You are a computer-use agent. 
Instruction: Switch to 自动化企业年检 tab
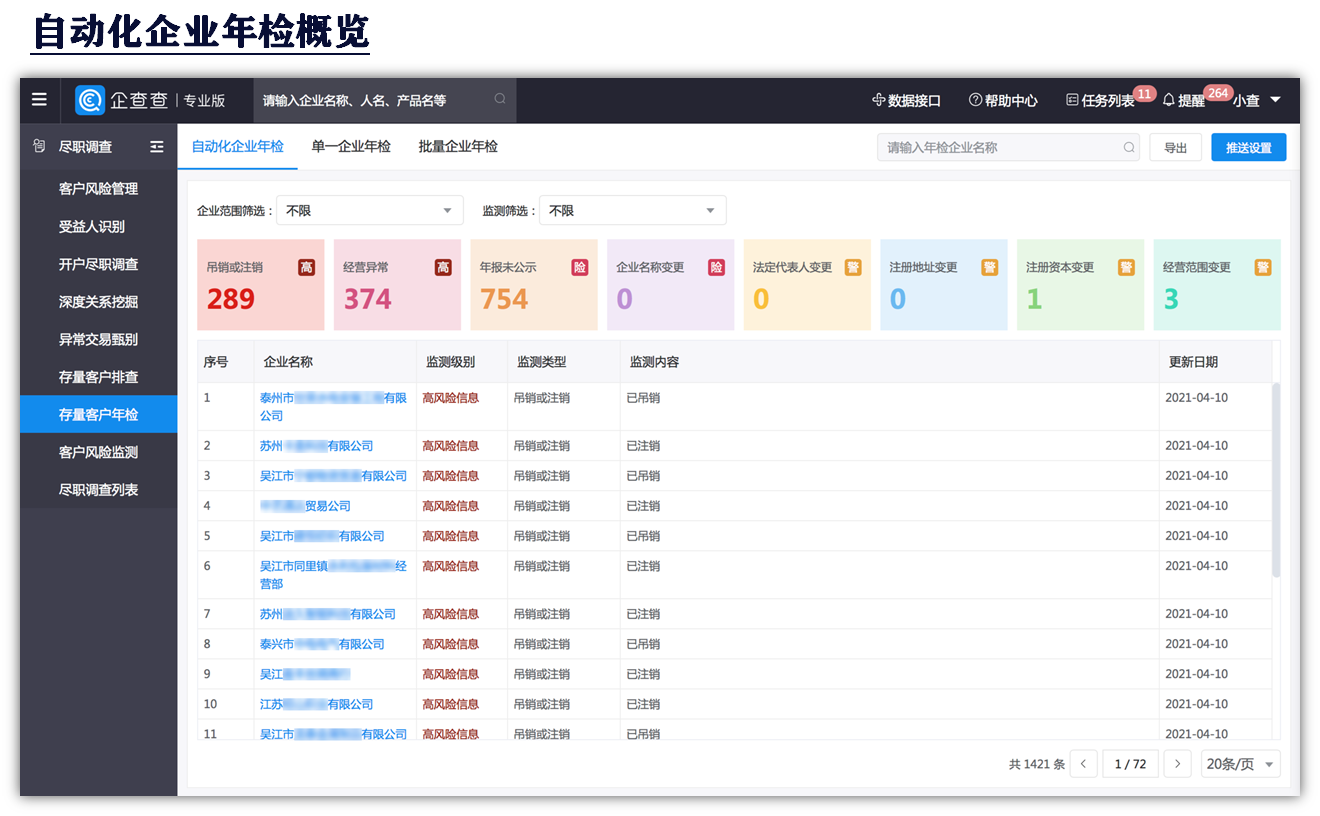click(238, 146)
